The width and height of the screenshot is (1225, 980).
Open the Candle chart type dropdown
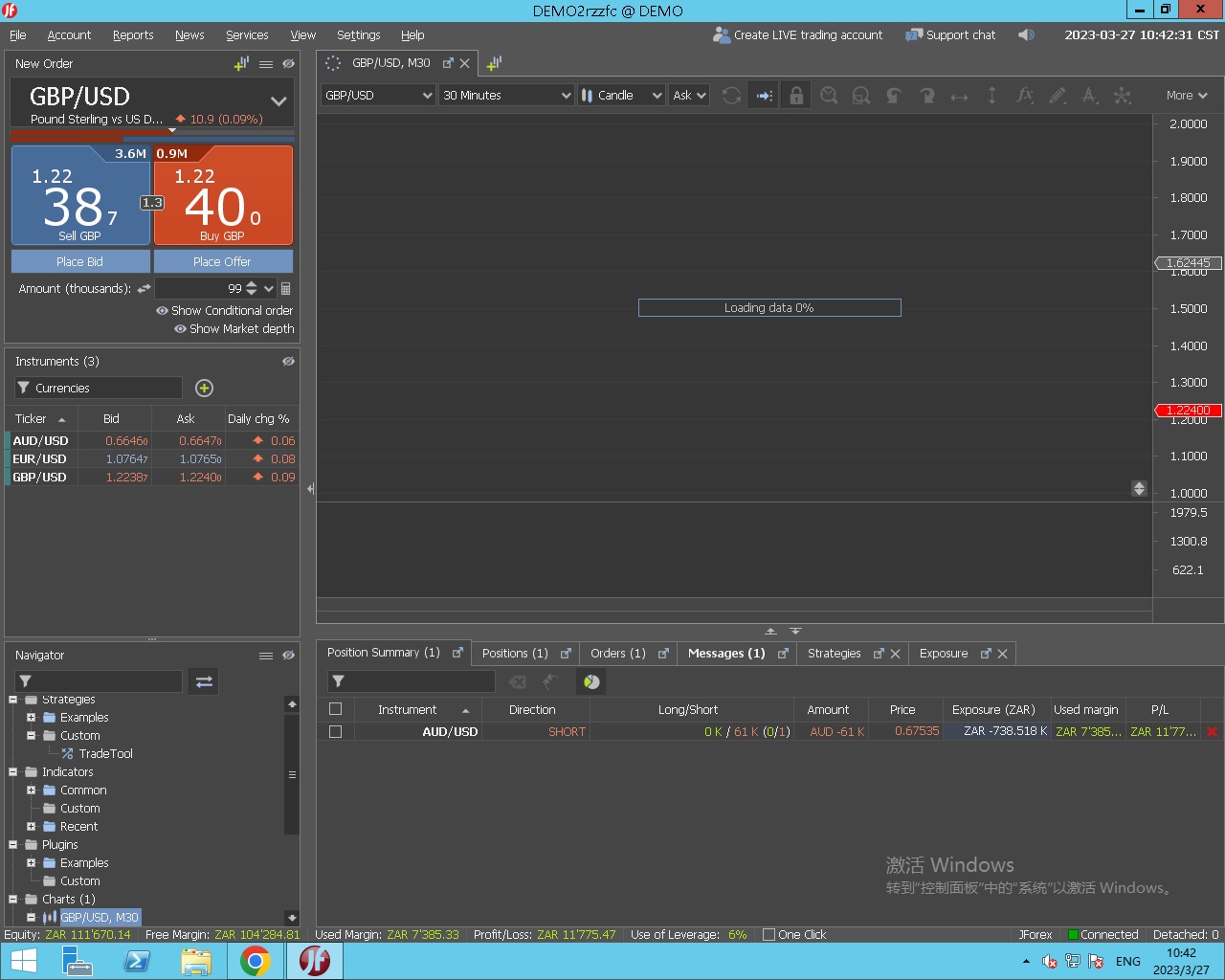621,96
